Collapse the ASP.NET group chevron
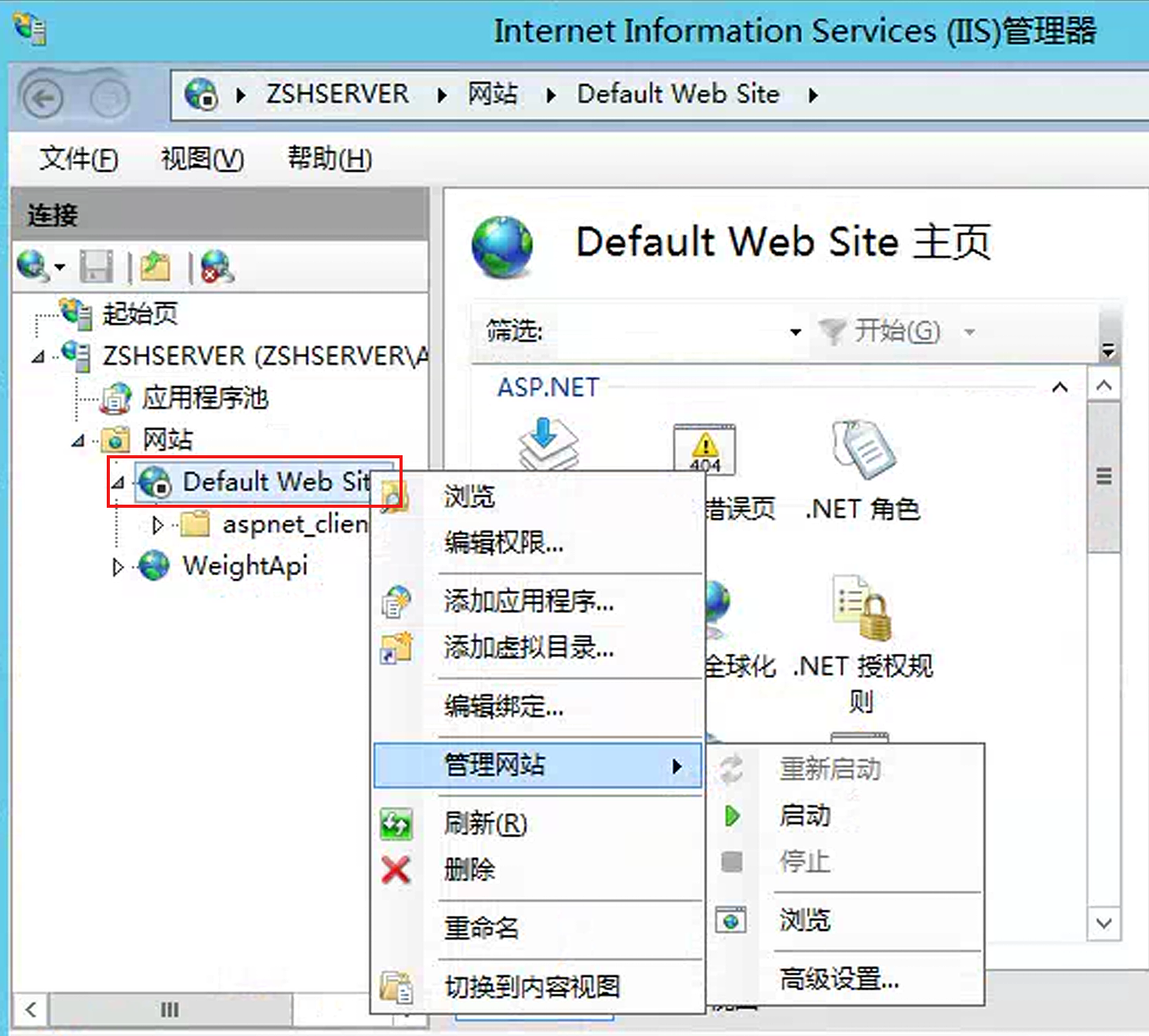The image size is (1149, 1036). pyautogui.click(x=1060, y=387)
